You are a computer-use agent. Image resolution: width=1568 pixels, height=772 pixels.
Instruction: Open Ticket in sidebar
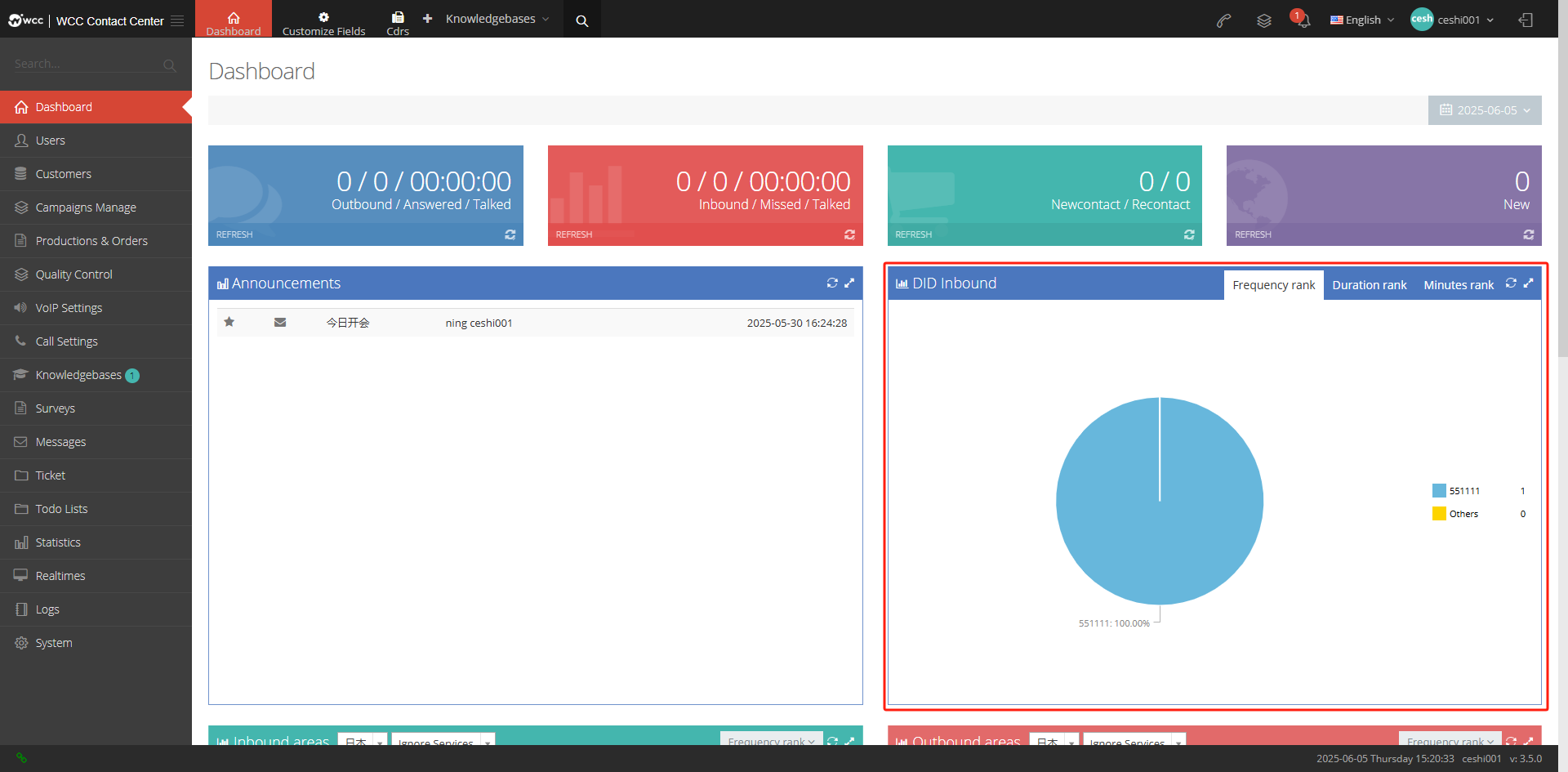pyautogui.click(x=96, y=475)
